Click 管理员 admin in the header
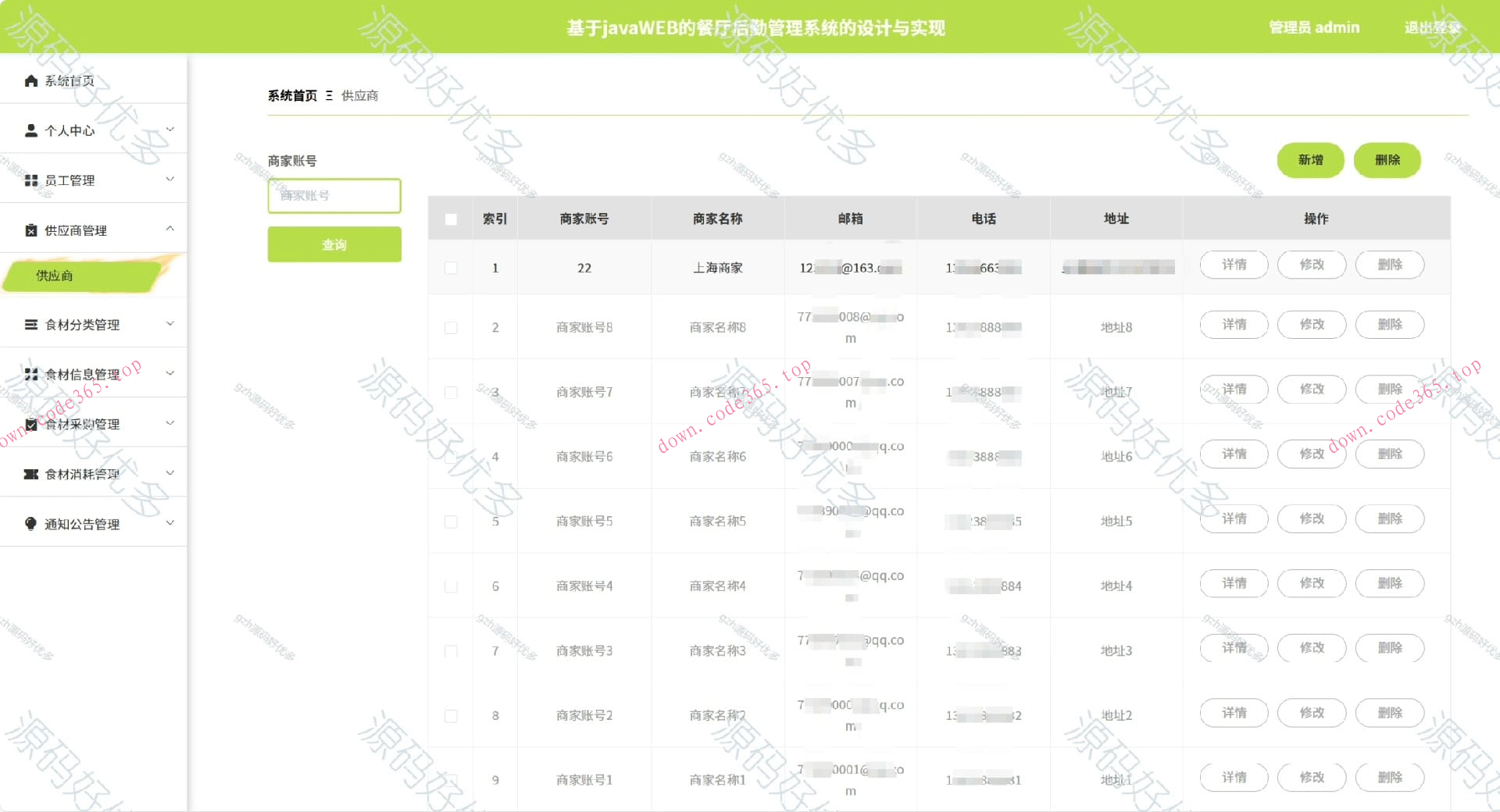This screenshot has height=812, width=1500. click(x=1313, y=28)
